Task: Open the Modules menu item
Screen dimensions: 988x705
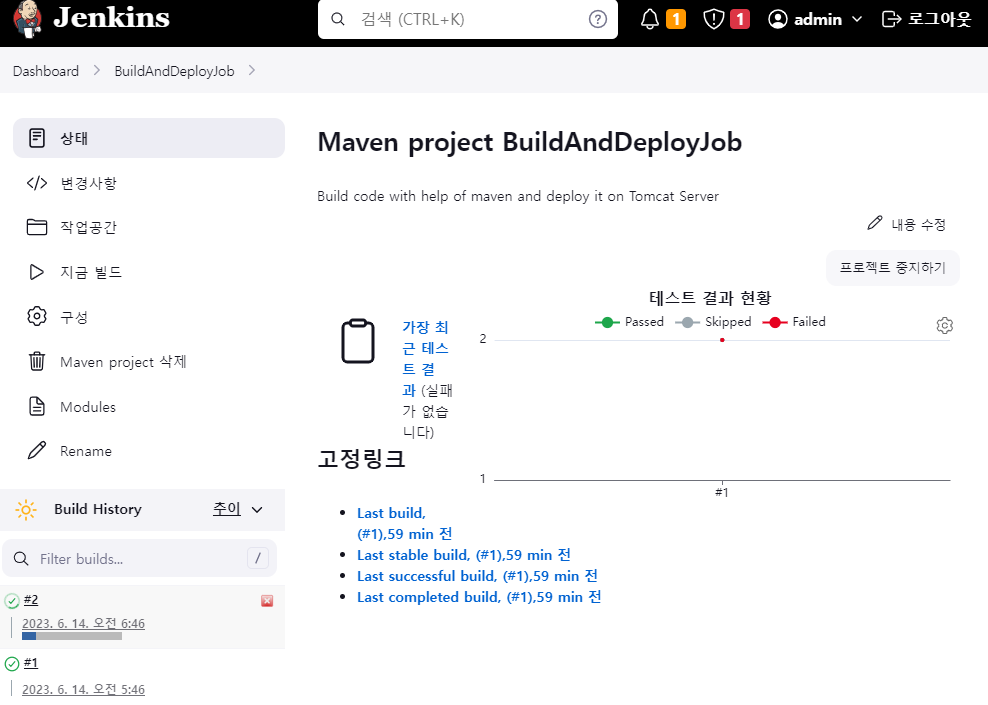Action: click(149, 406)
